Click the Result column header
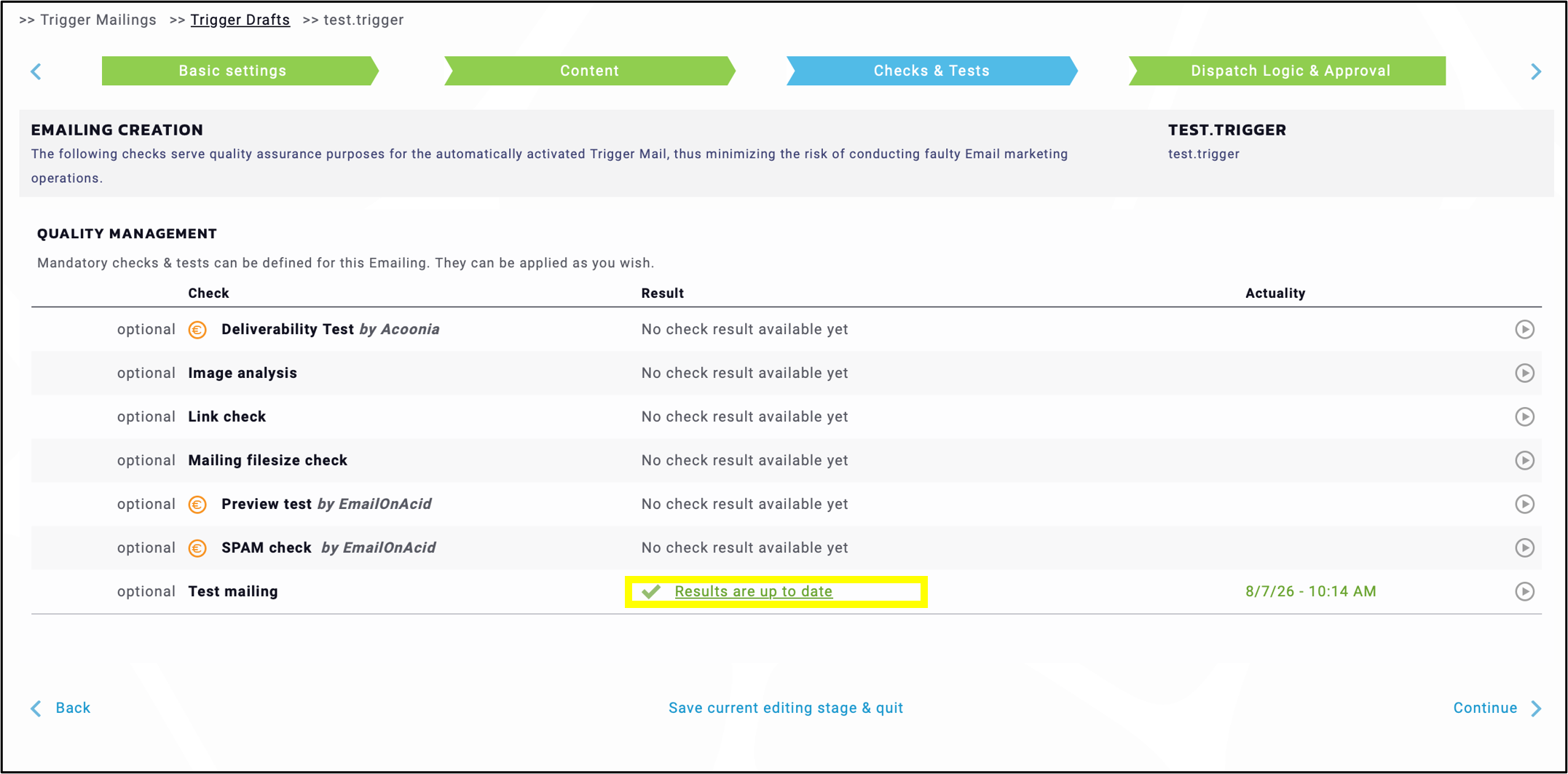Image resolution: width=1568 pixels, height=774 pixels. [x=662, y=293]
